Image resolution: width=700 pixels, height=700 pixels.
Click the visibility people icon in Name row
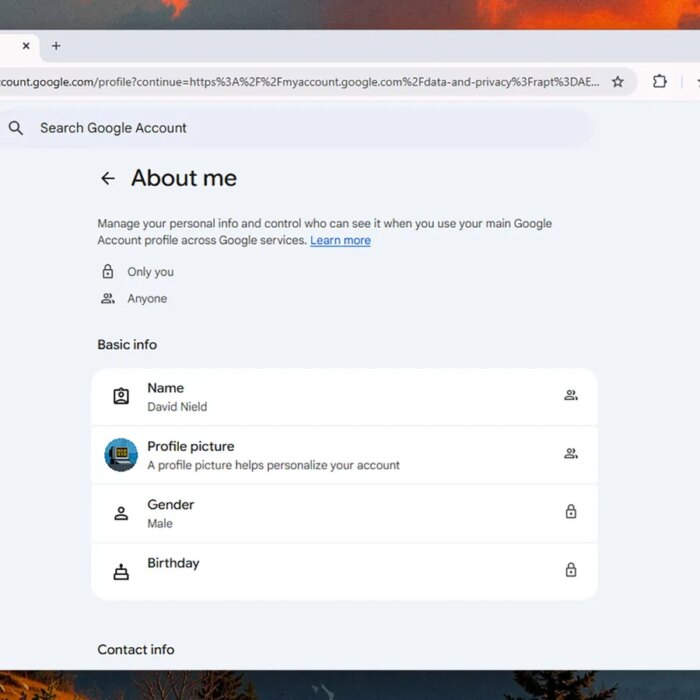[x=571, y=395]
